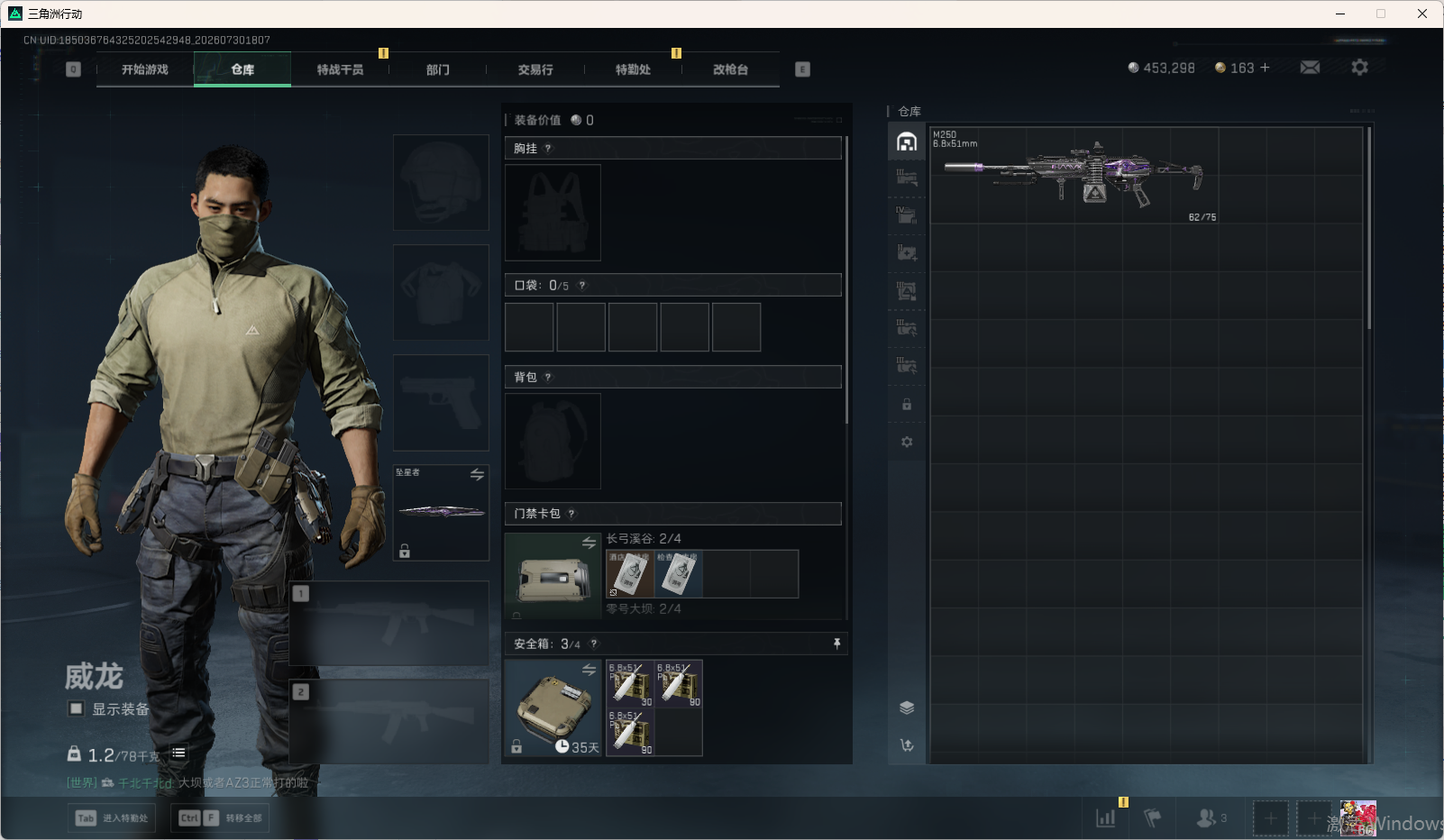
Task: Click the lock icon on secure container
Action: [x=516, y=746]
